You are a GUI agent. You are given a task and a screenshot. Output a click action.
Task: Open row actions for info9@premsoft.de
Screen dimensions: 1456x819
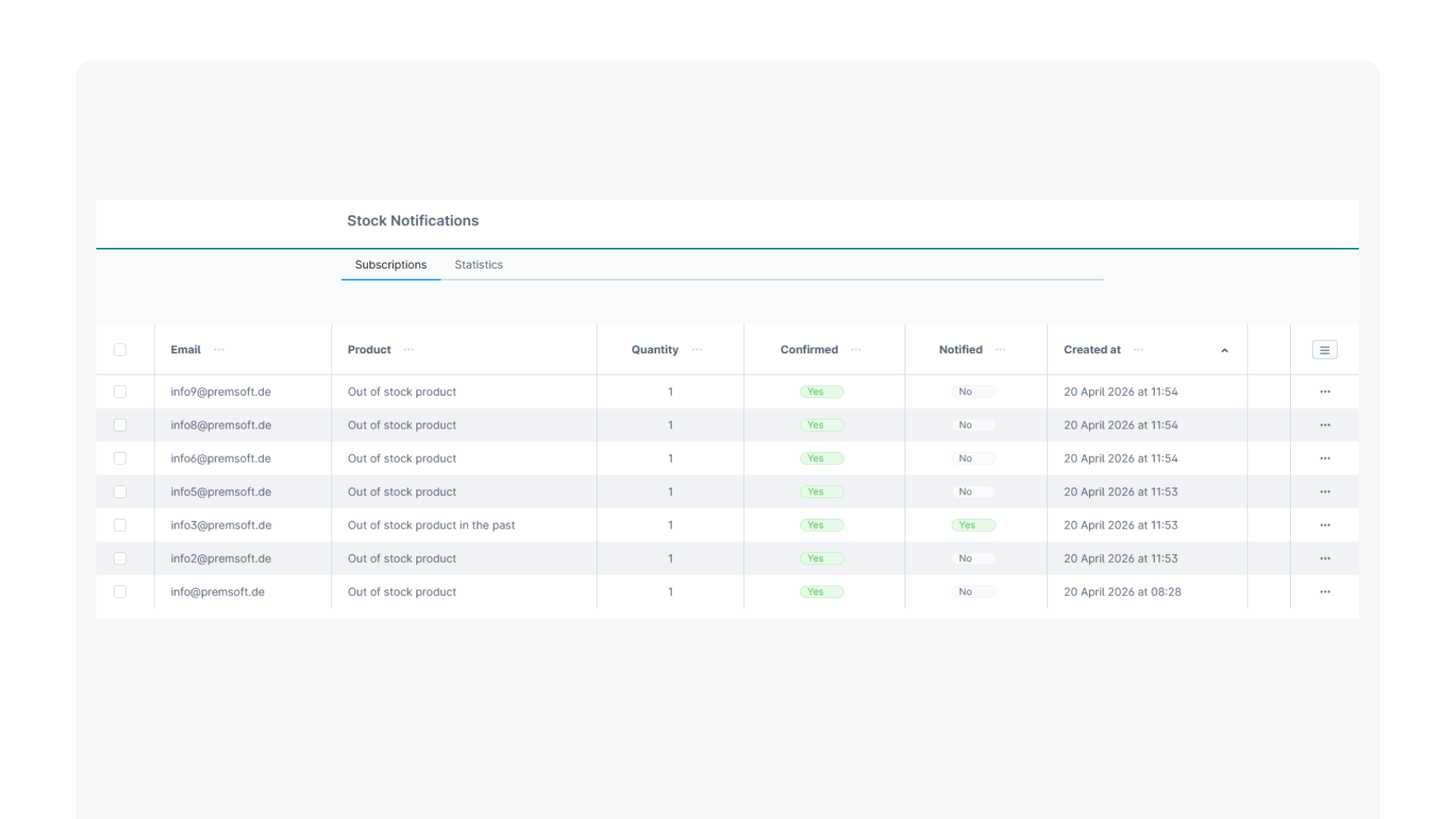coord(1324,392)
